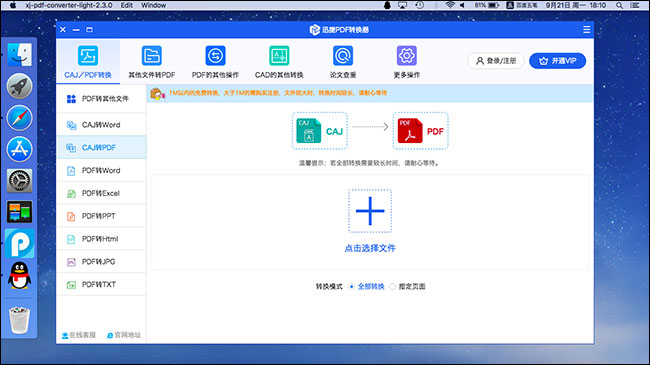Select PDF转JPG in sidebar

[x=101, y=262]
